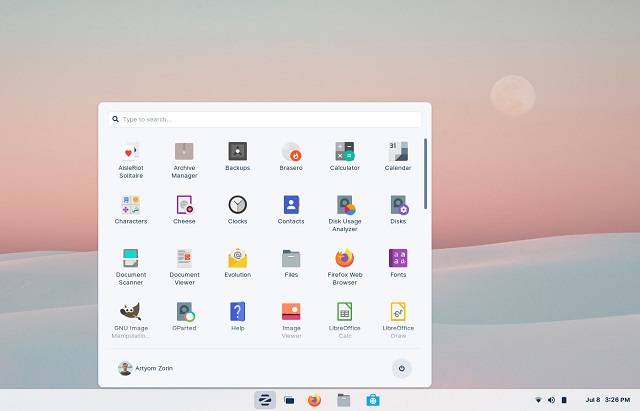Open the Clocks app

tap(238, 210)
